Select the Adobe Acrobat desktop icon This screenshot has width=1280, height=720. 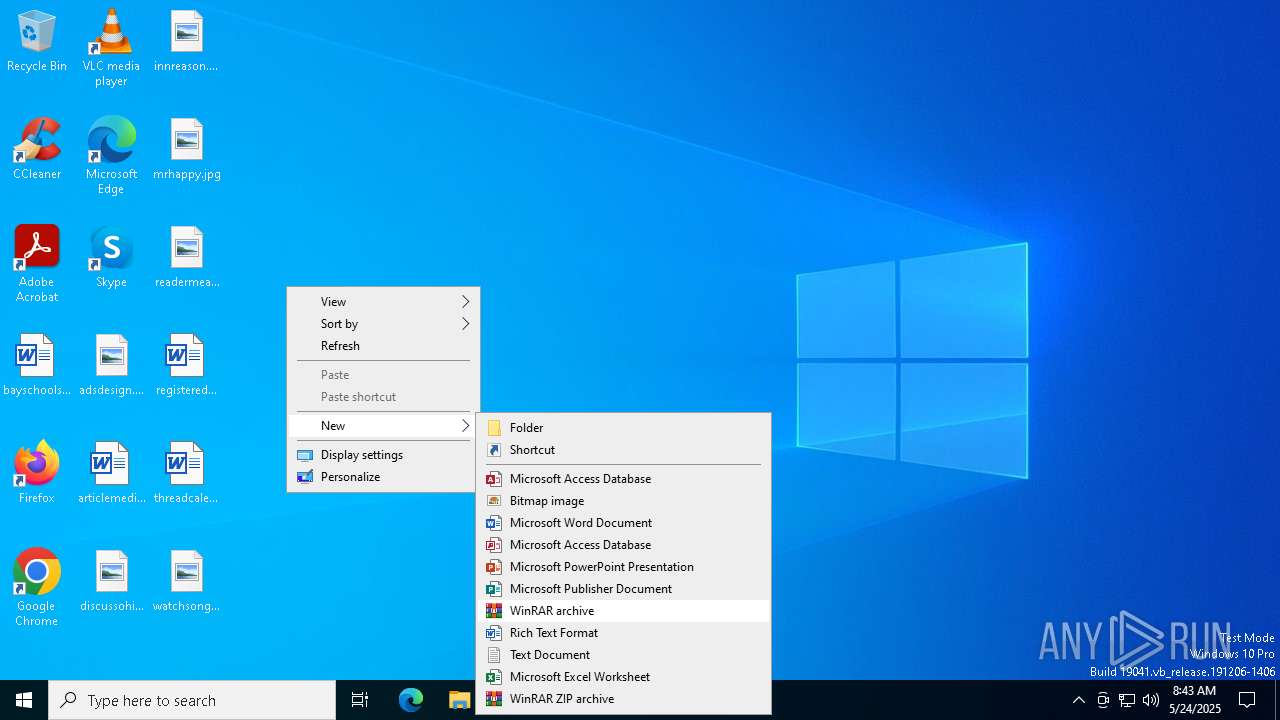pyautogui.click(x=37, y=263)
